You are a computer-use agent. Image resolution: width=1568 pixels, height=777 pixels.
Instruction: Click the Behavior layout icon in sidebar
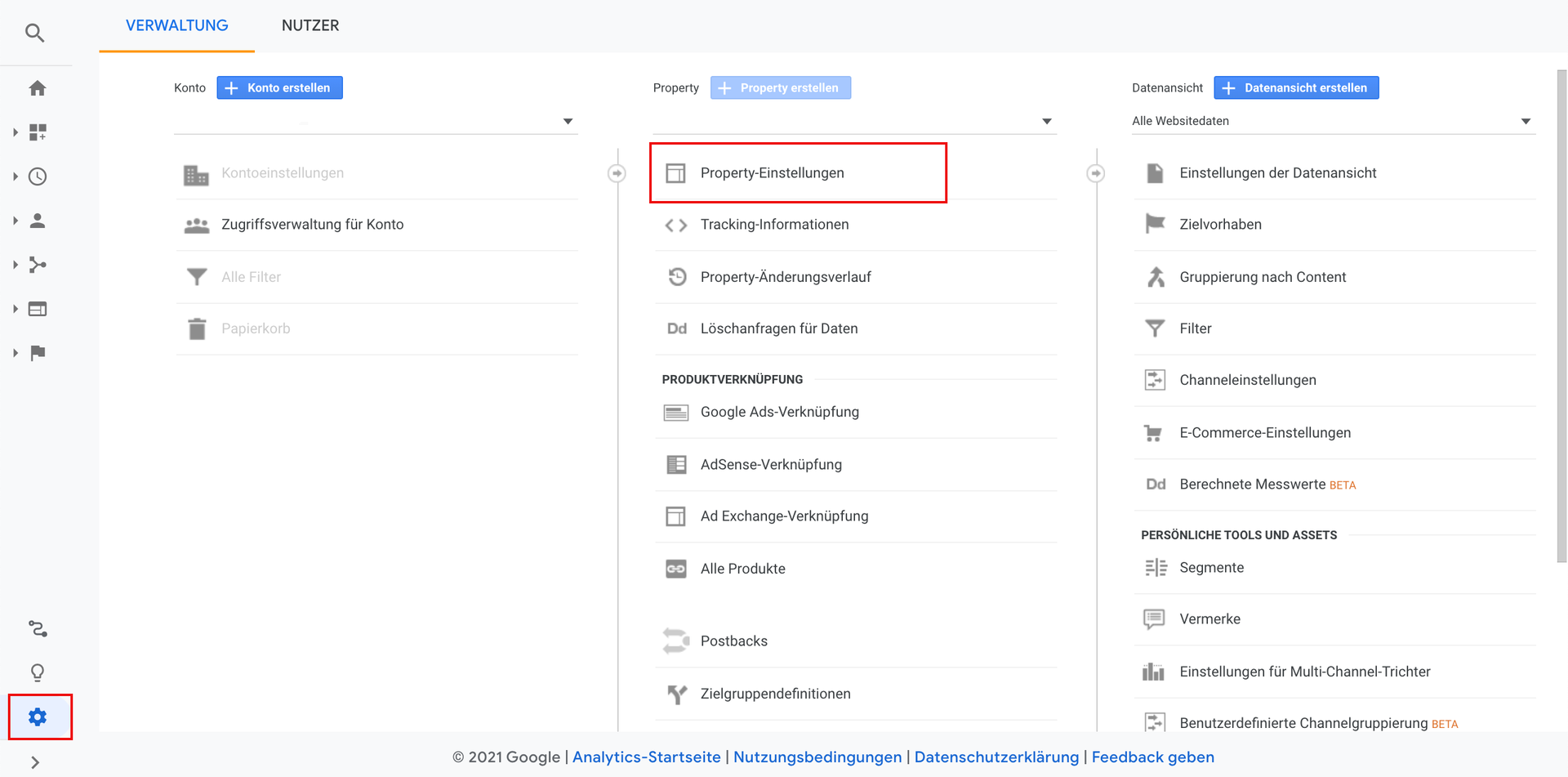click(x=38, y=309)
